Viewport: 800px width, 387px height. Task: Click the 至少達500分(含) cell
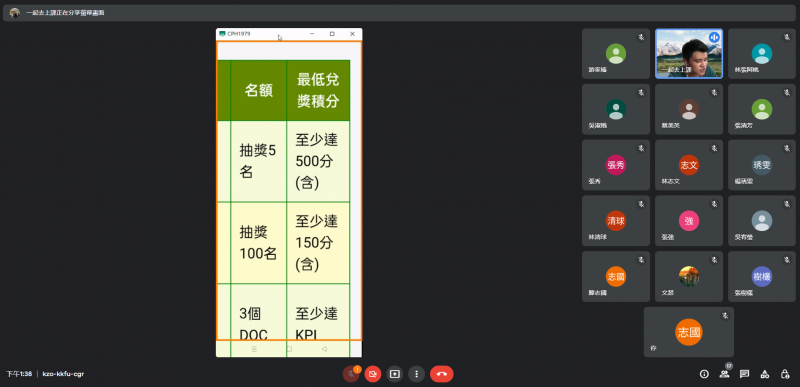click(318, 161)
